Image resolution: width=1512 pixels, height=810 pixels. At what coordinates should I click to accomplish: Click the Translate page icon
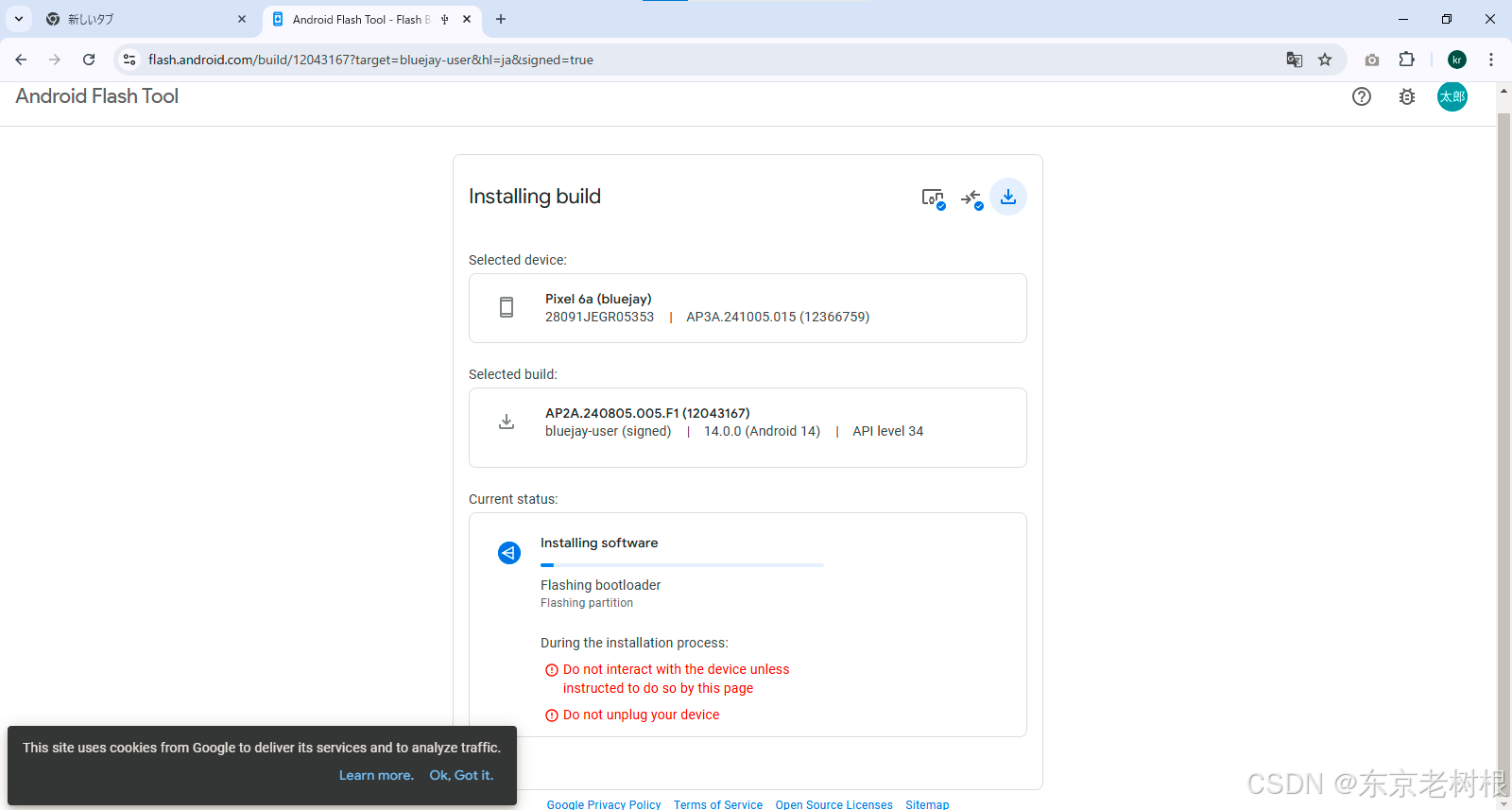[1295, 60]
